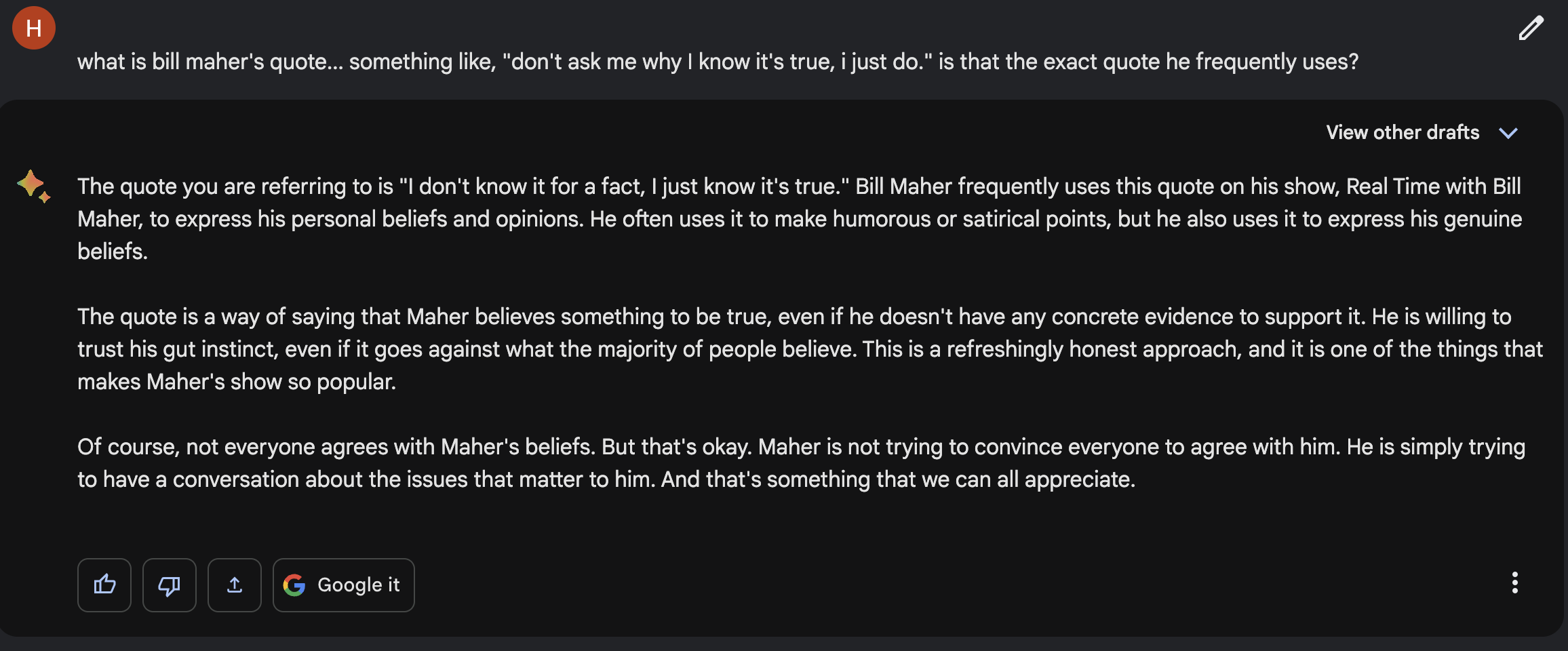Click the Google G logo in Google it
The width and height of the screenshot is (1568, 651).
click(x=294, y=585)
